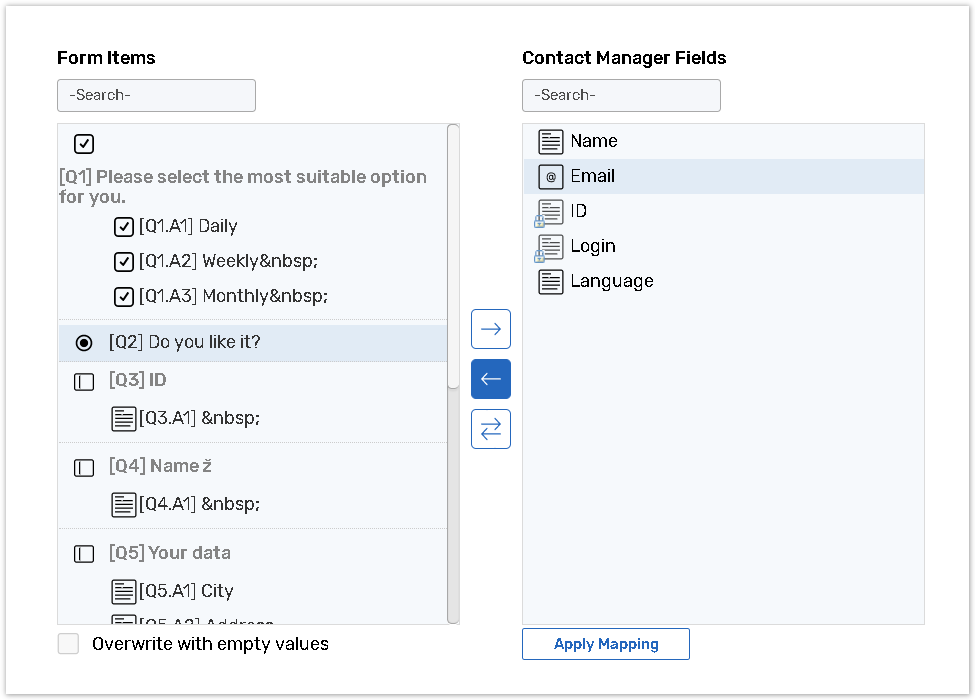Image resolution: width=975 pixels, height=700 pixels.
Task: Click the locked ID field icon
Action: pos(550,212)
